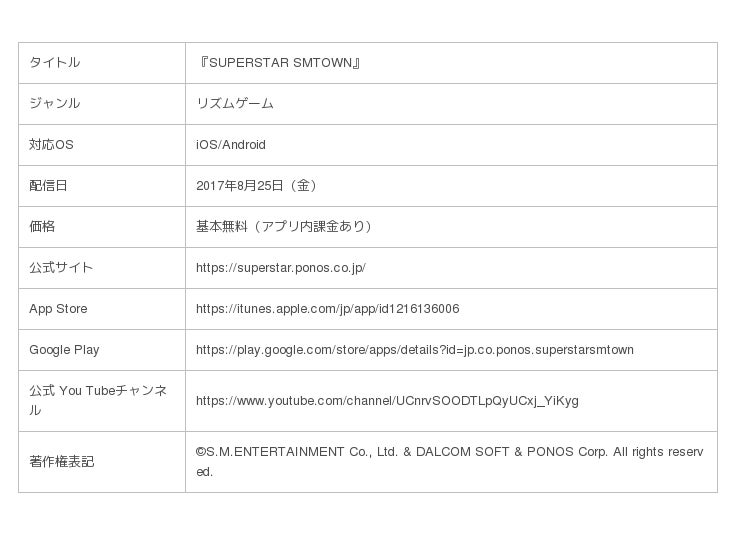The height and width of the screenshot is (533, 740).
Task: Click the Google Play row label
Action: 64,350
